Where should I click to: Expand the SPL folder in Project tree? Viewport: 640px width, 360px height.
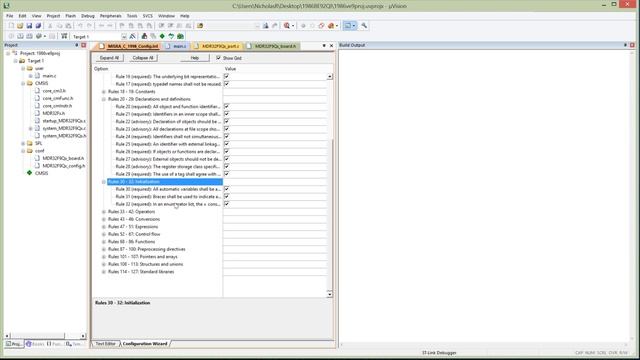point(23,143)
